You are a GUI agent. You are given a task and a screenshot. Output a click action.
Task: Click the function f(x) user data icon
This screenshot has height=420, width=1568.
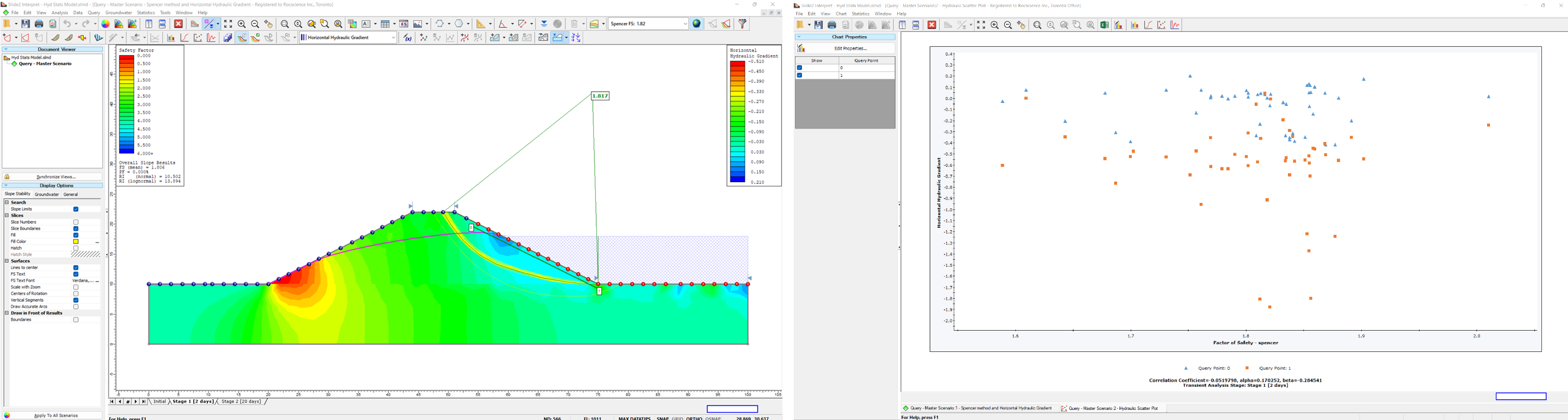click(x=408, y=38)
